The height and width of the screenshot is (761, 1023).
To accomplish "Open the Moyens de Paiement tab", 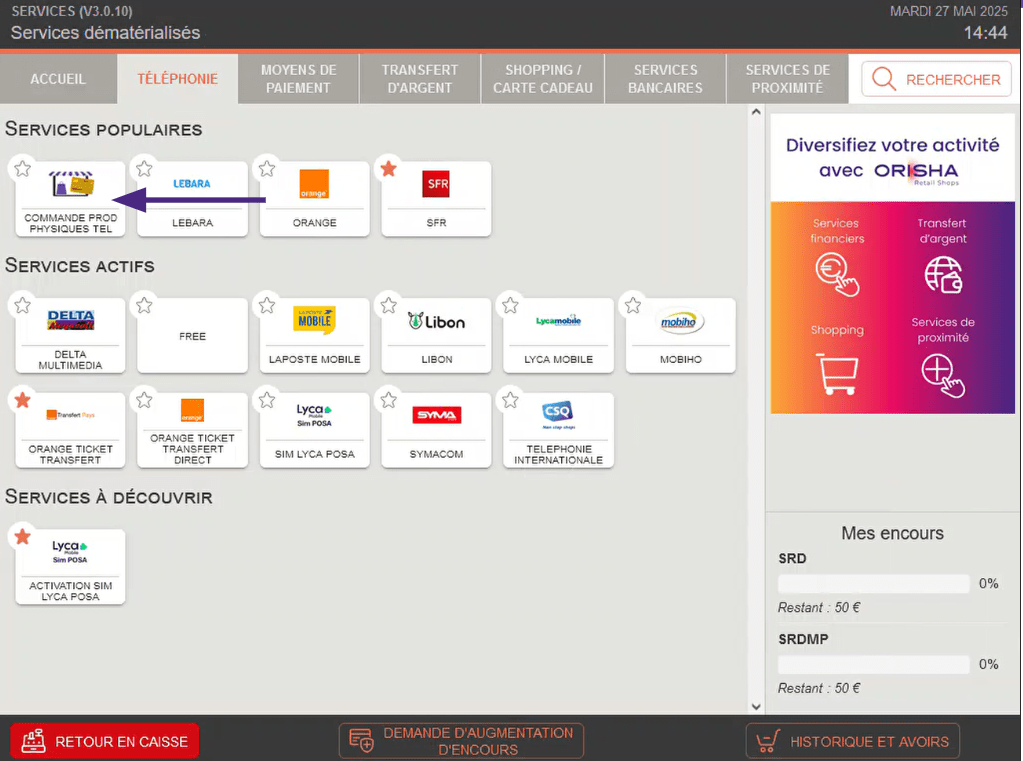I will coord(298,79).
